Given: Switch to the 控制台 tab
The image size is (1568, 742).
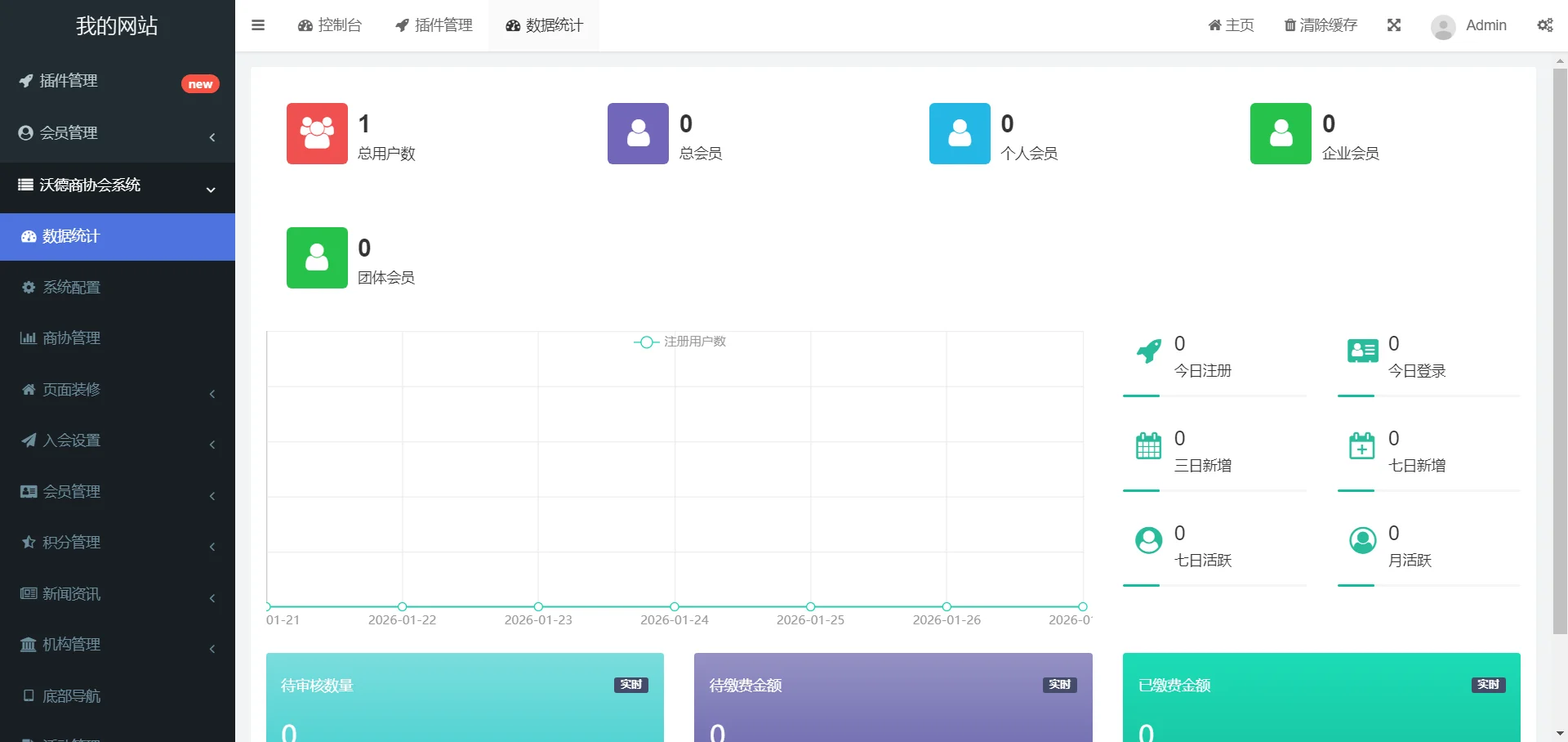Looking at the screenshot, I should 330,25.
